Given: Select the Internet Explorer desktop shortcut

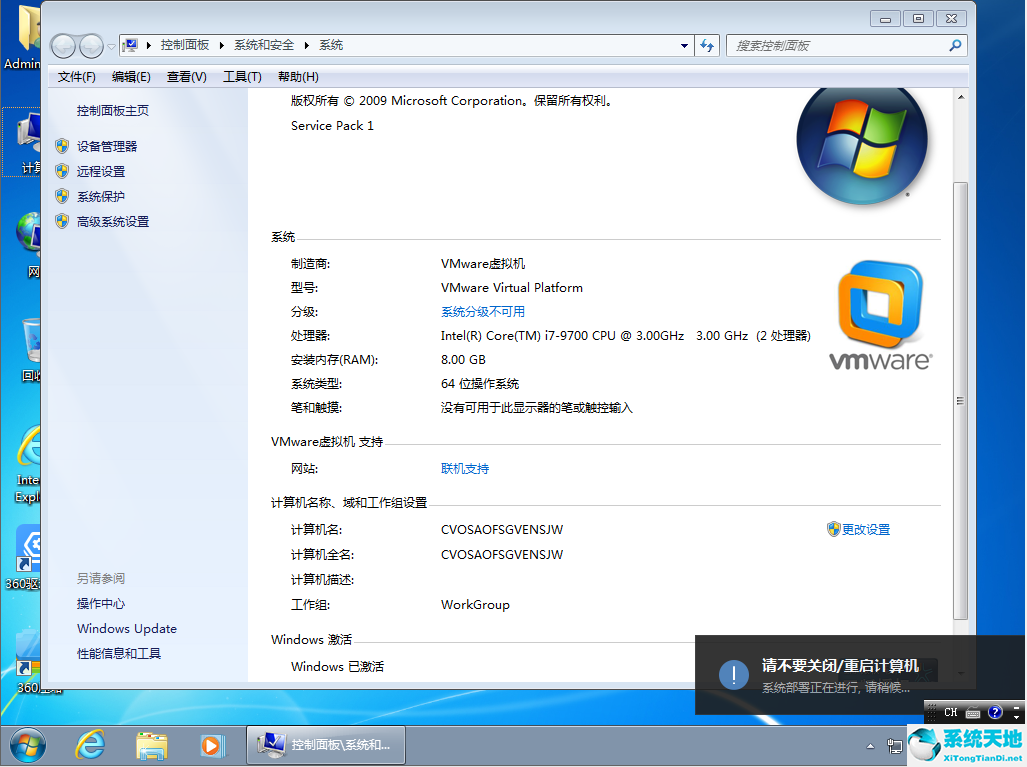Looking at the screenshot, I should [x=28, y=465].
